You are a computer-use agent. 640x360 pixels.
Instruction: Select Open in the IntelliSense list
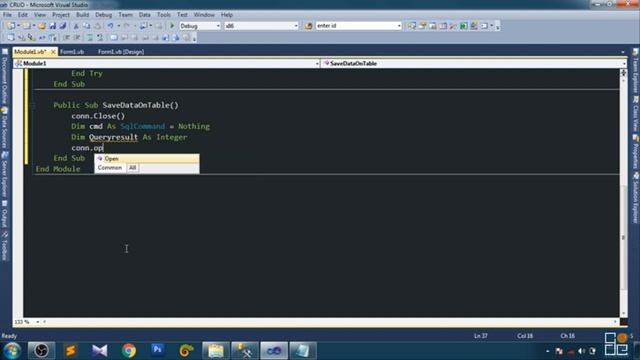tap(147, 158)
